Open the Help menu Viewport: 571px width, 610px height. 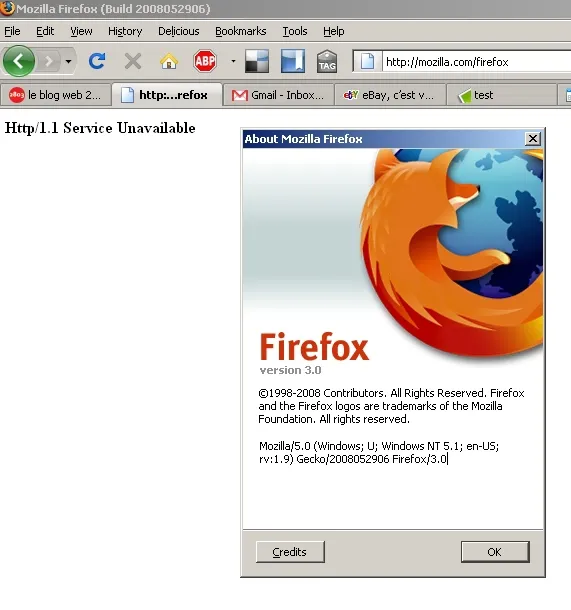(x=334, y=31)
